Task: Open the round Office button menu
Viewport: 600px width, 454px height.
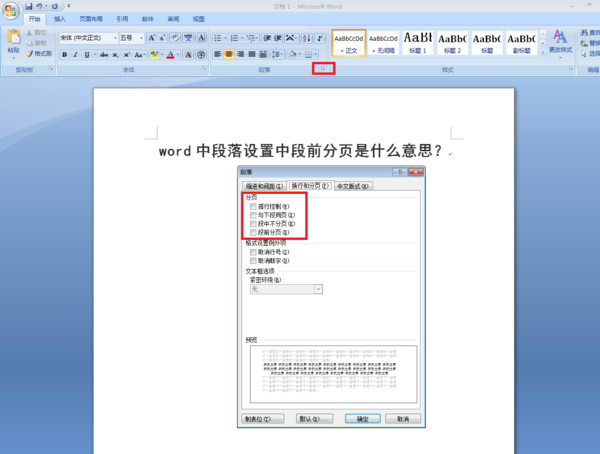Action: point(10,10)
